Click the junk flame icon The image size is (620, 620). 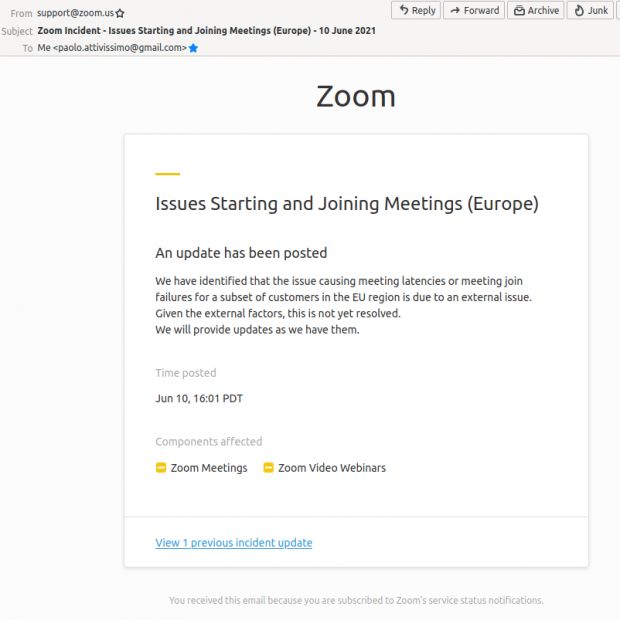579,10
